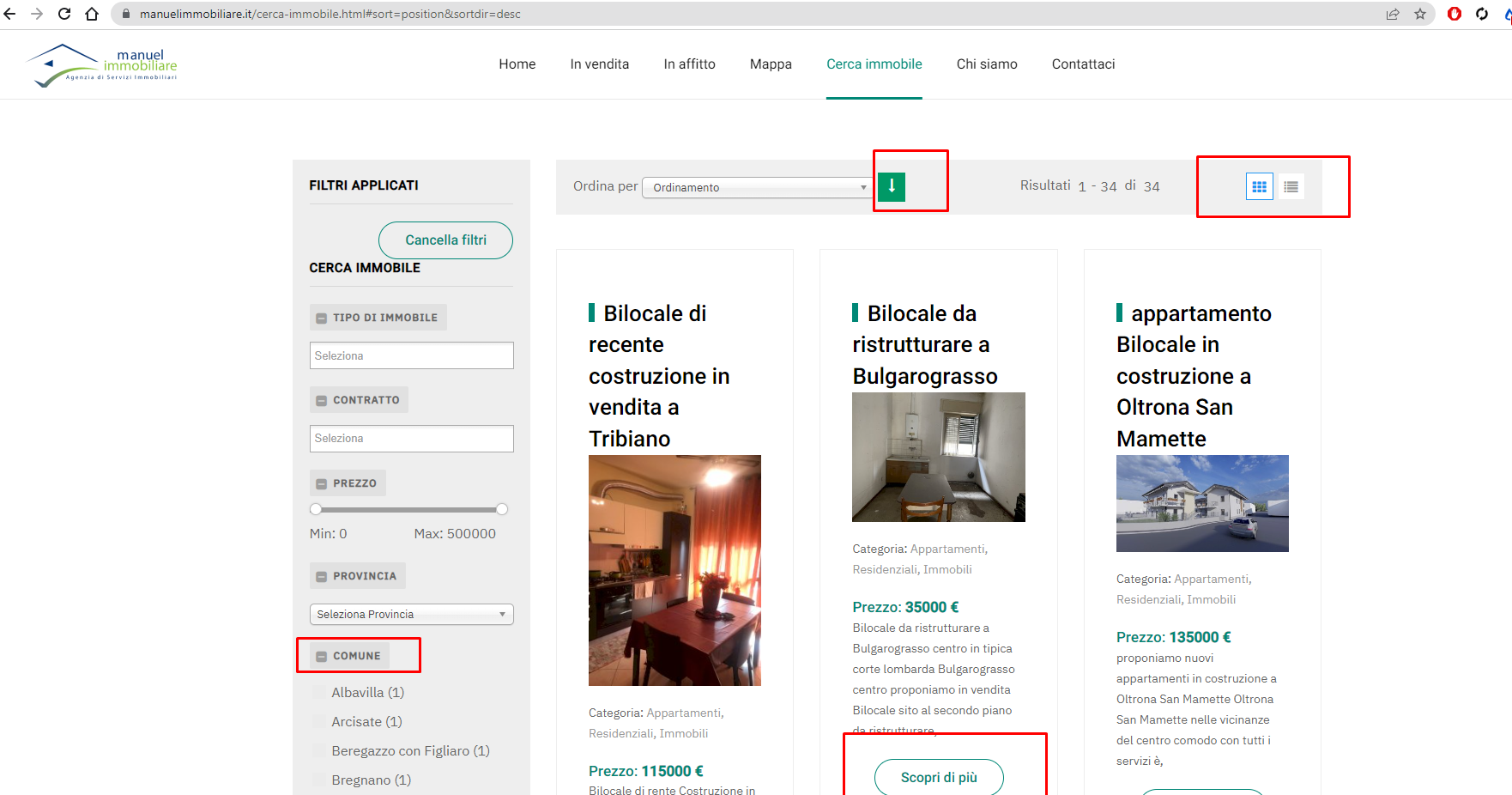
Task: Open the browser home page icon
Action: click(92, 14)
